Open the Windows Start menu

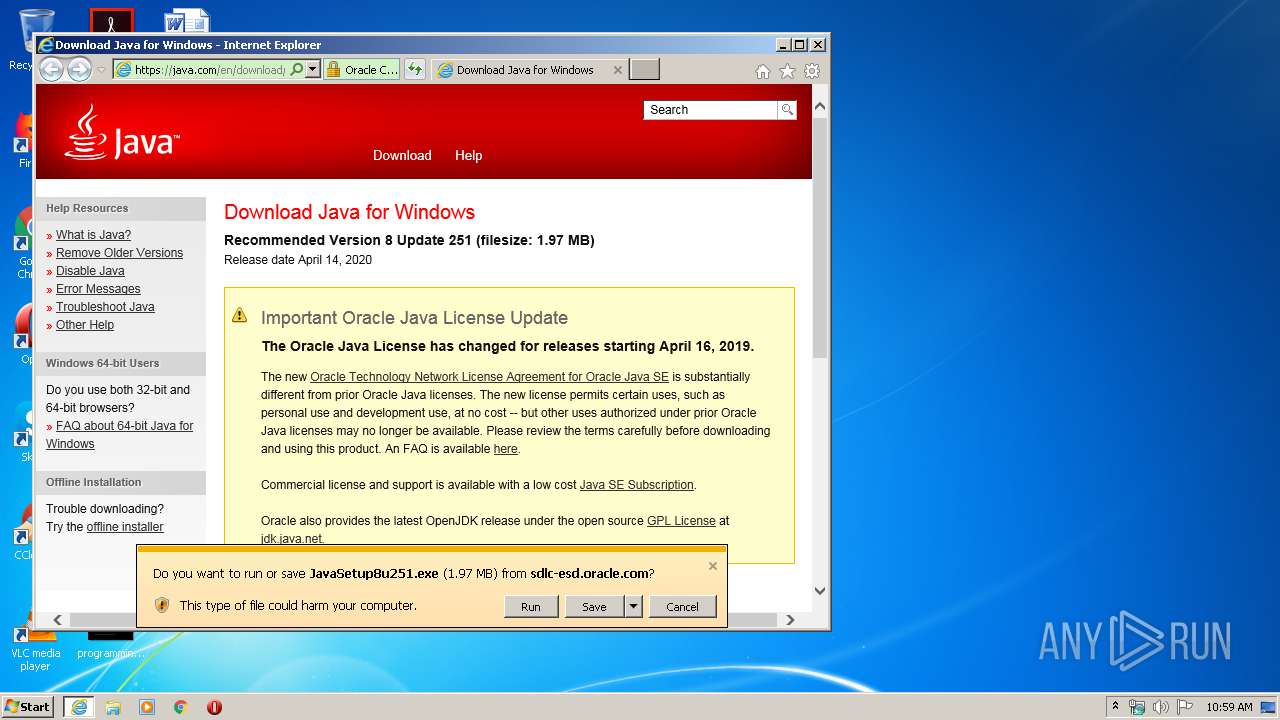28,706
